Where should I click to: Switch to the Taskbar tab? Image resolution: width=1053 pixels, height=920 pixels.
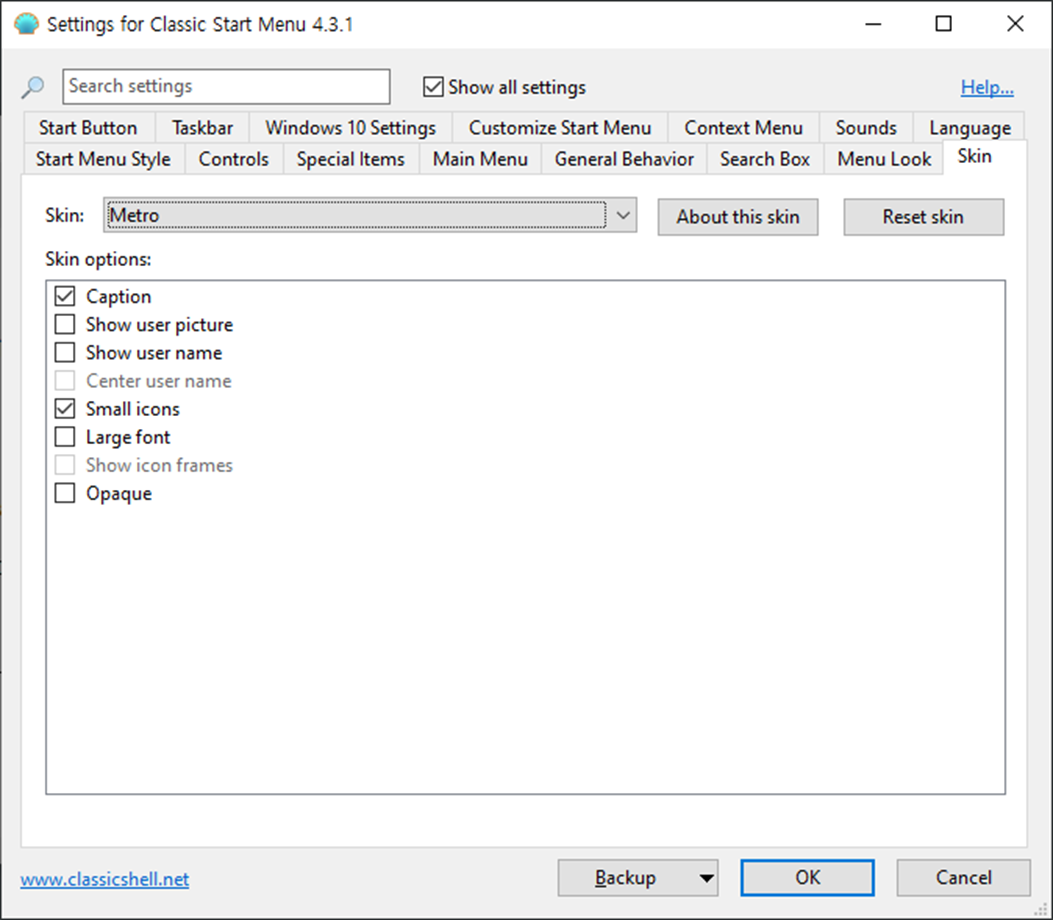point(202,128)
